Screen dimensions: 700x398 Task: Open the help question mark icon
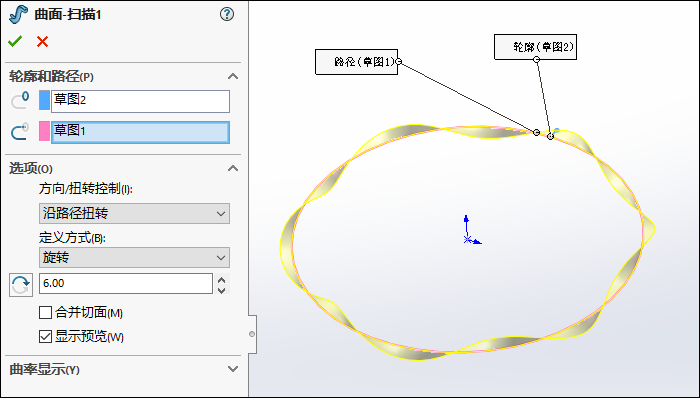tap(227, 14)
